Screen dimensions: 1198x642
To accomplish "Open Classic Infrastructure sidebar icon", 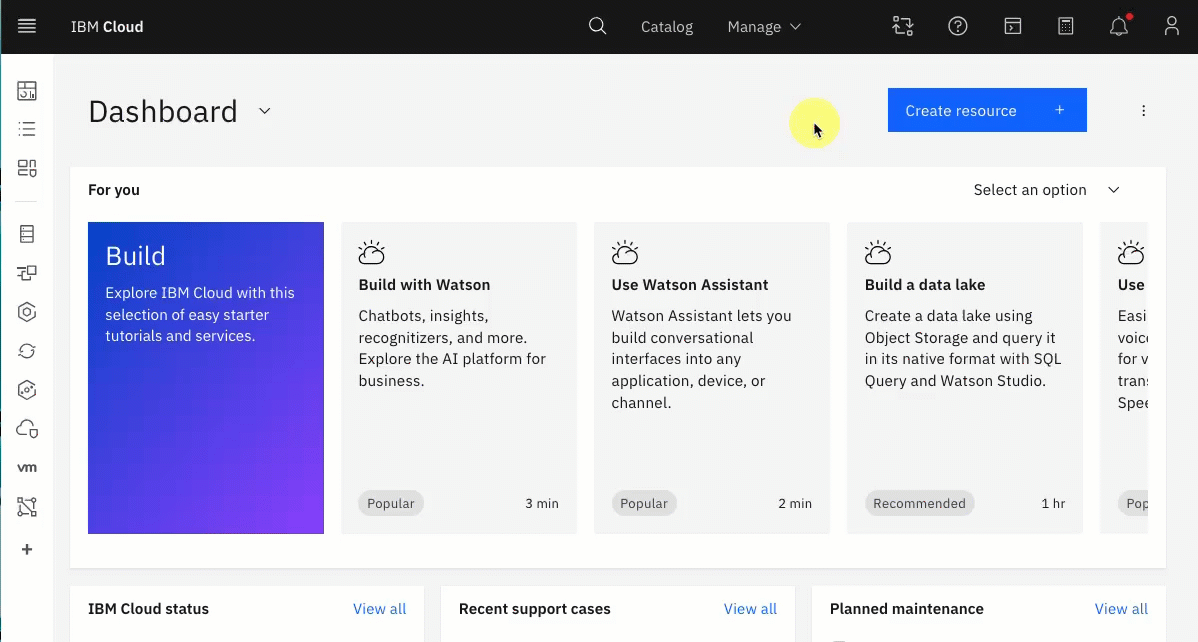I will [x=27, y=234].
